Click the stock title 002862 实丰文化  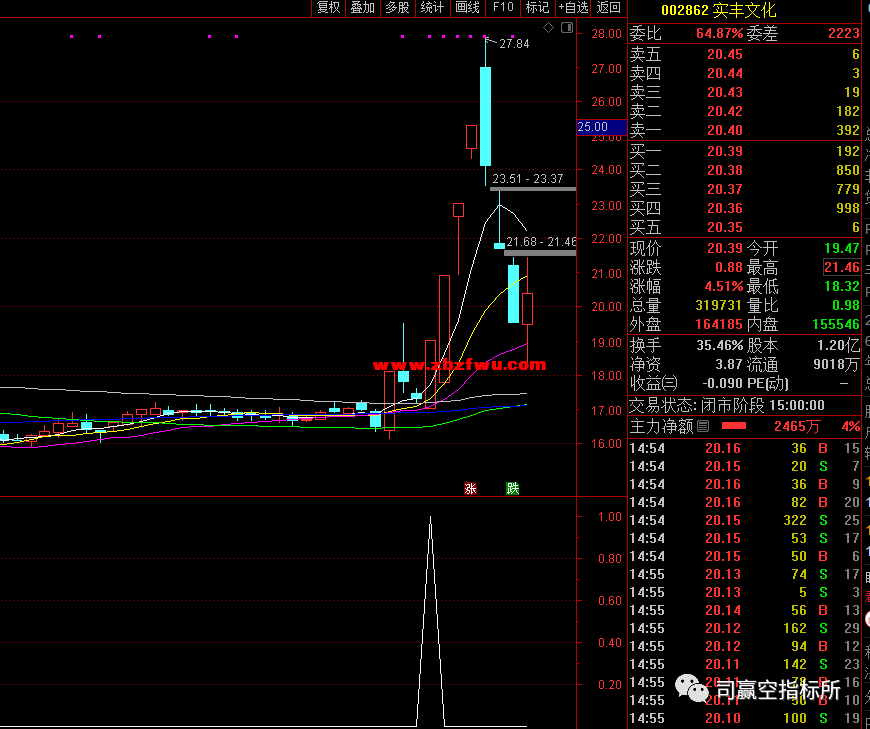pos(719,9)
